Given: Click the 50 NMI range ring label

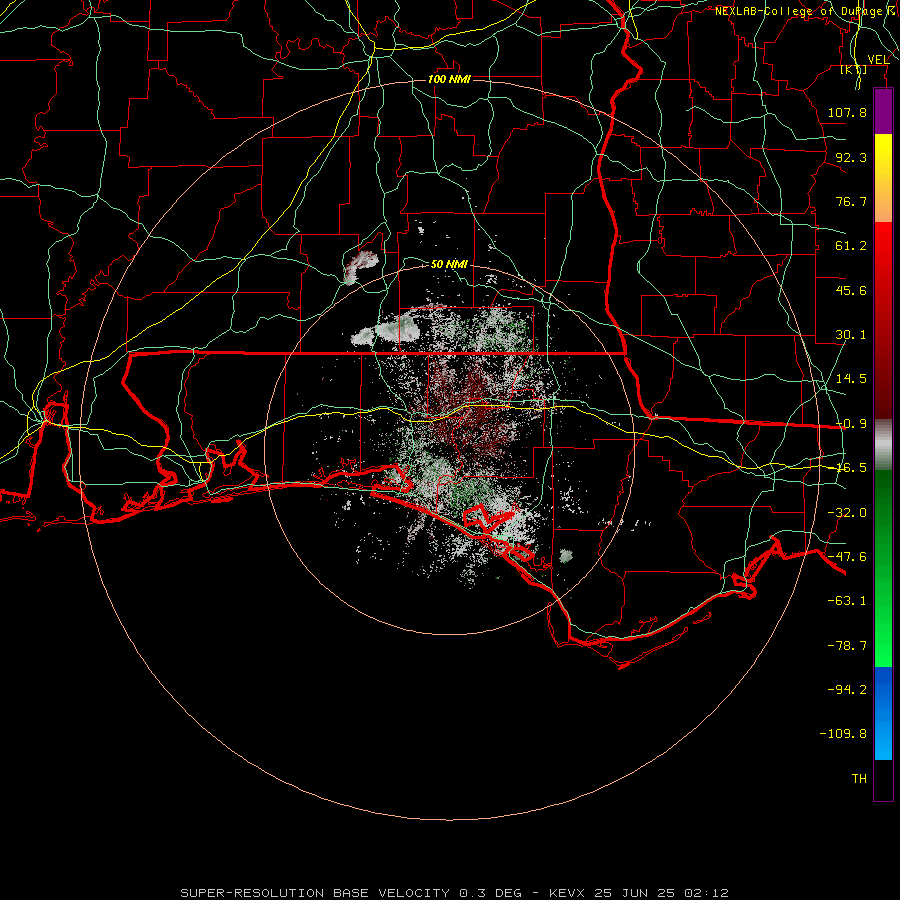Looking at the screenshot, I should point(449,264).
